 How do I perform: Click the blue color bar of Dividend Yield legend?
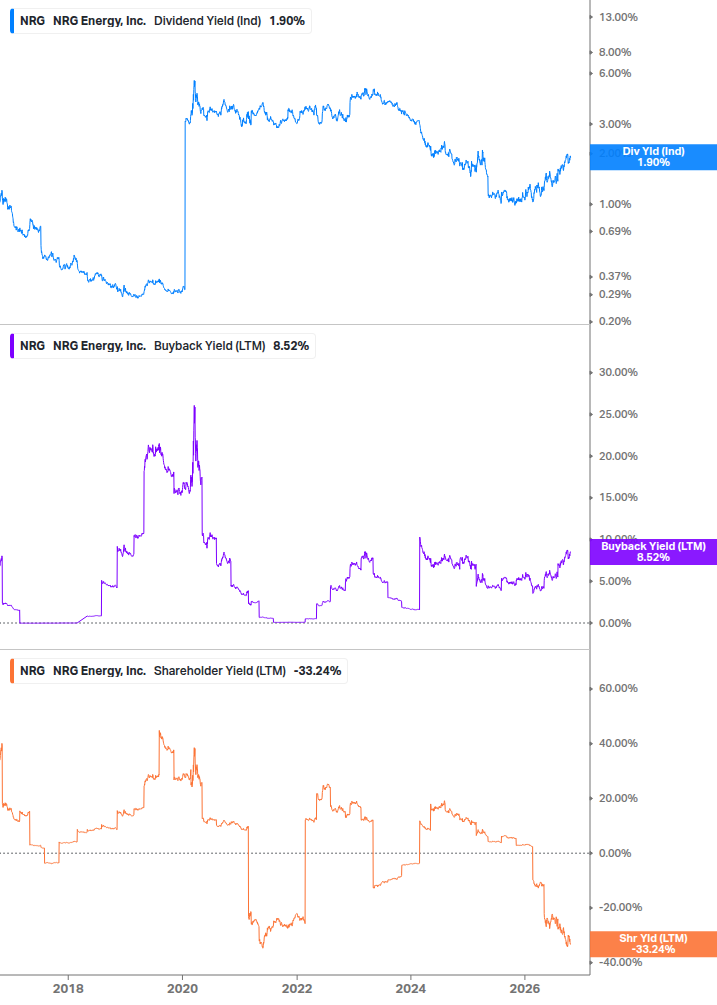tap(12, 21)
